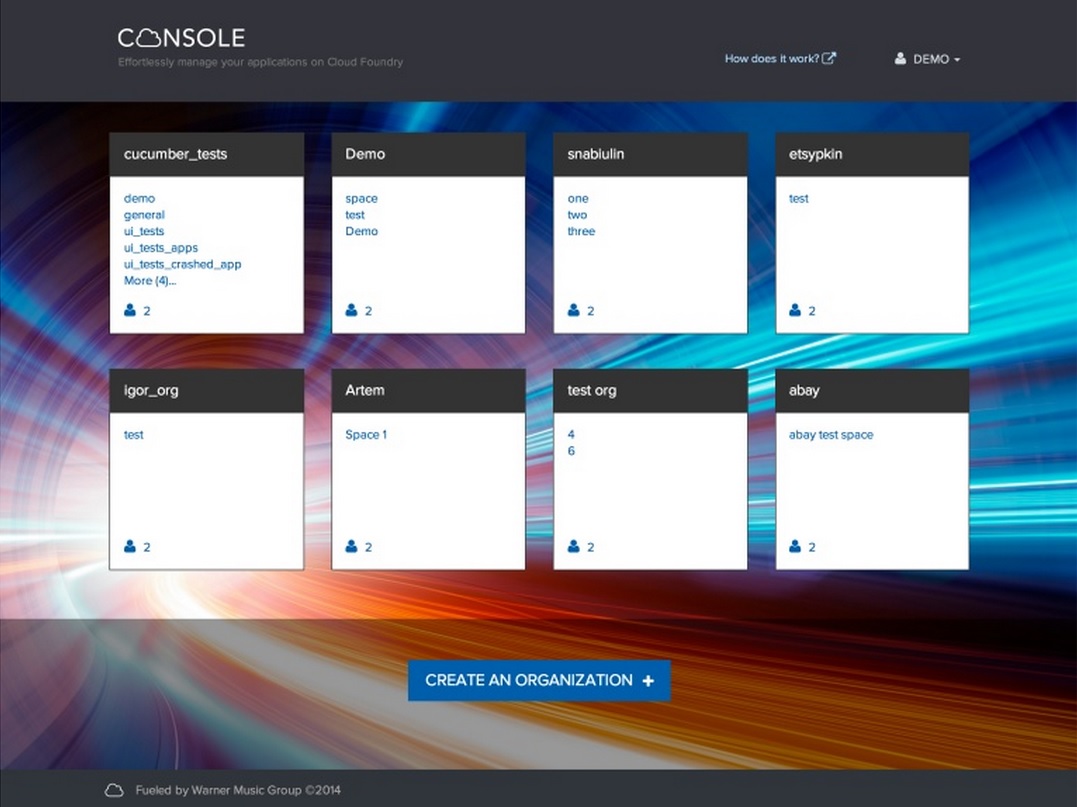Open space three in snabiulin

pyautogui.click(x=581, y=231)
